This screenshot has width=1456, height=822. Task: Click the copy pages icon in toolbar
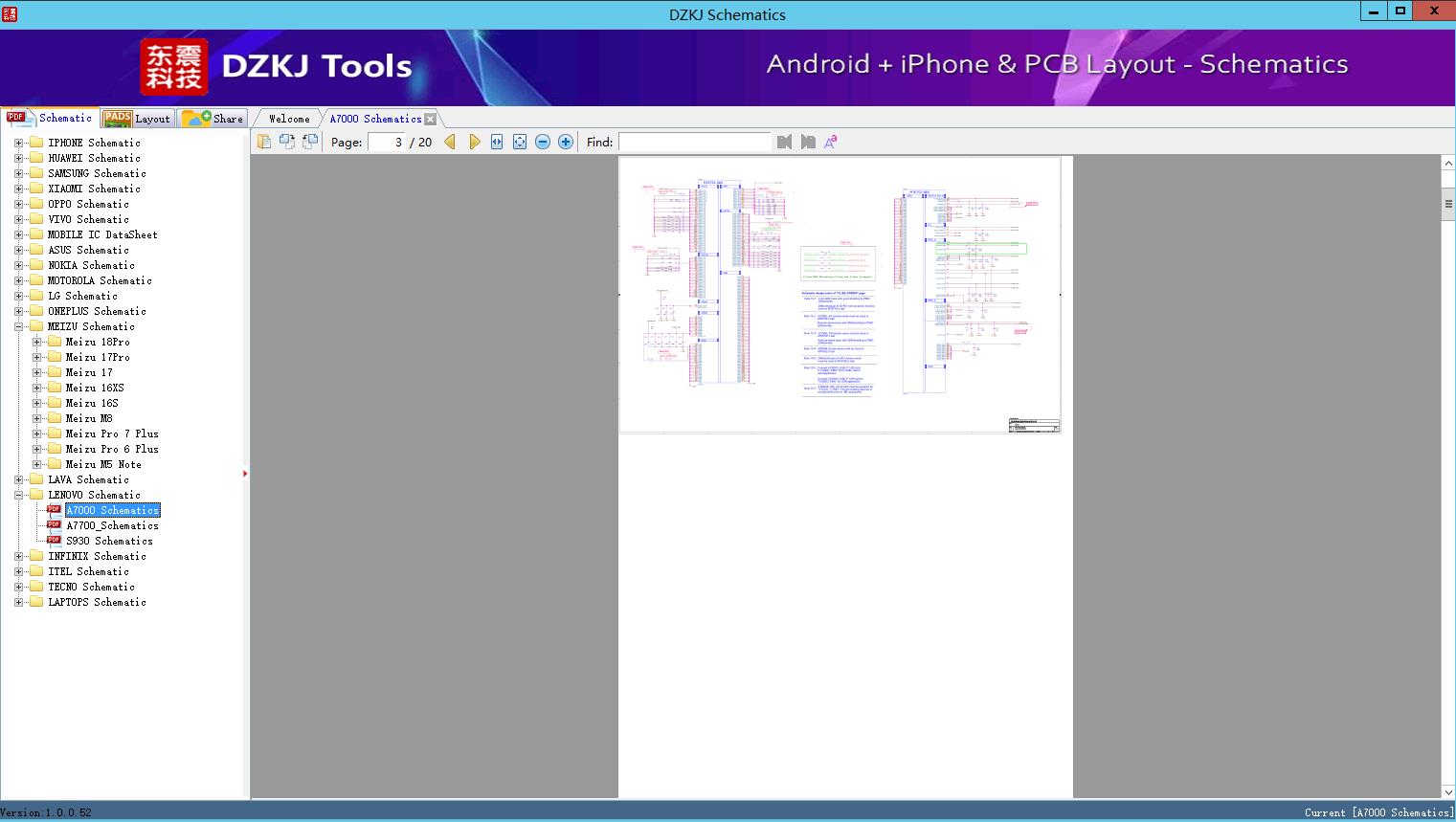coord(263,142)
